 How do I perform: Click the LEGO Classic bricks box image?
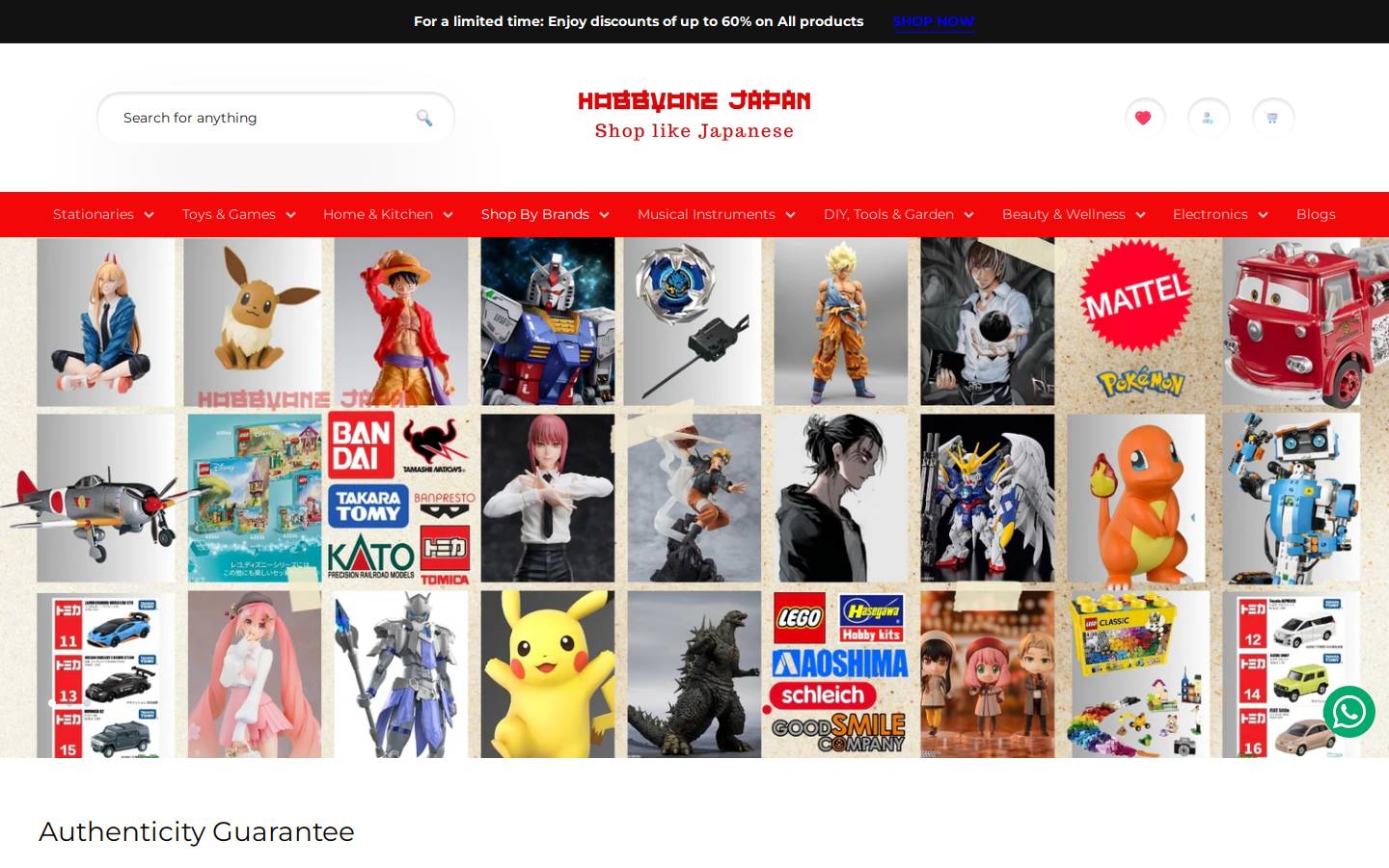click(1138, 673)
